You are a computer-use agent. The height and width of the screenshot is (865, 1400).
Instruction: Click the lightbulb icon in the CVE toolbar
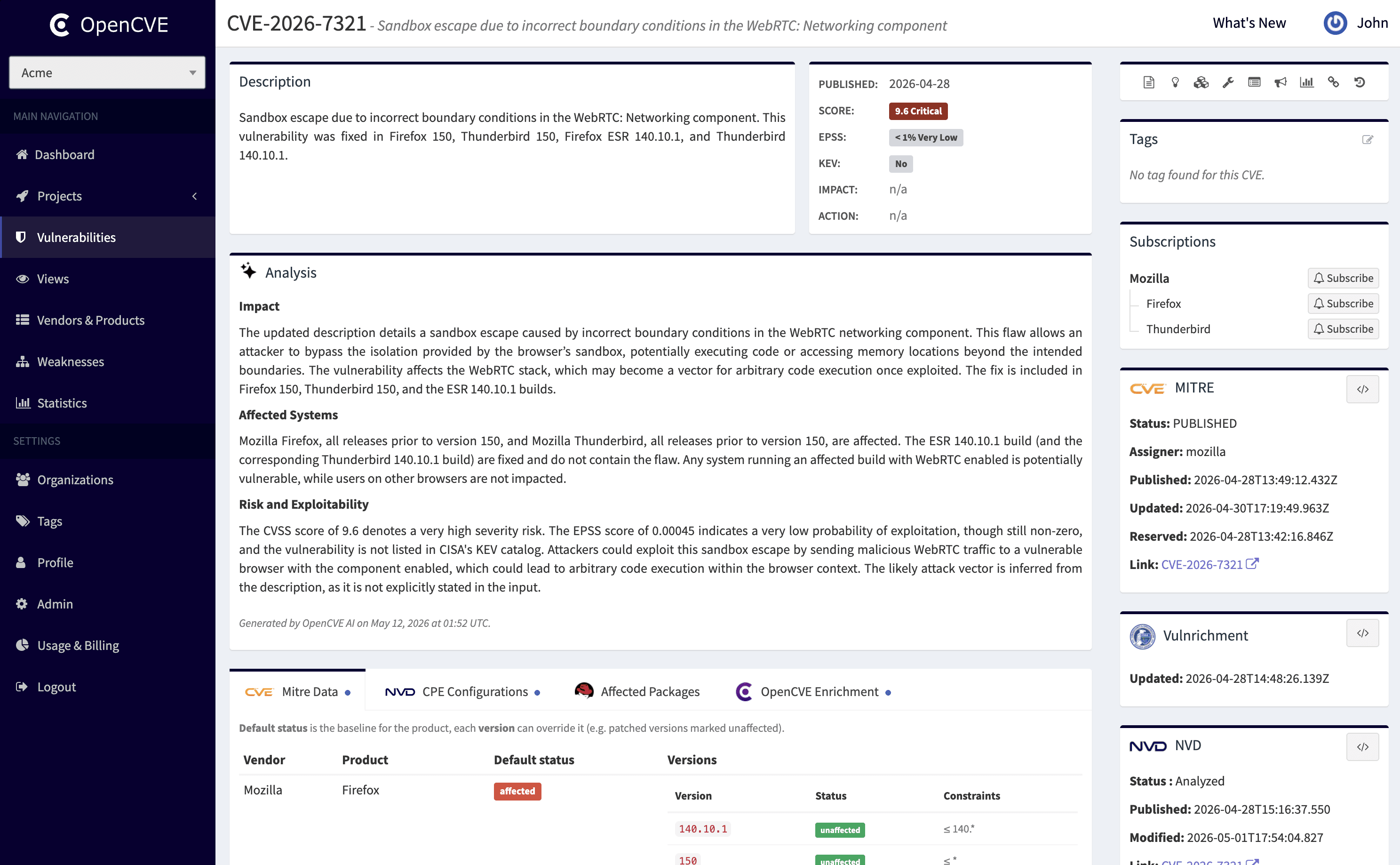click(1175, 82)
